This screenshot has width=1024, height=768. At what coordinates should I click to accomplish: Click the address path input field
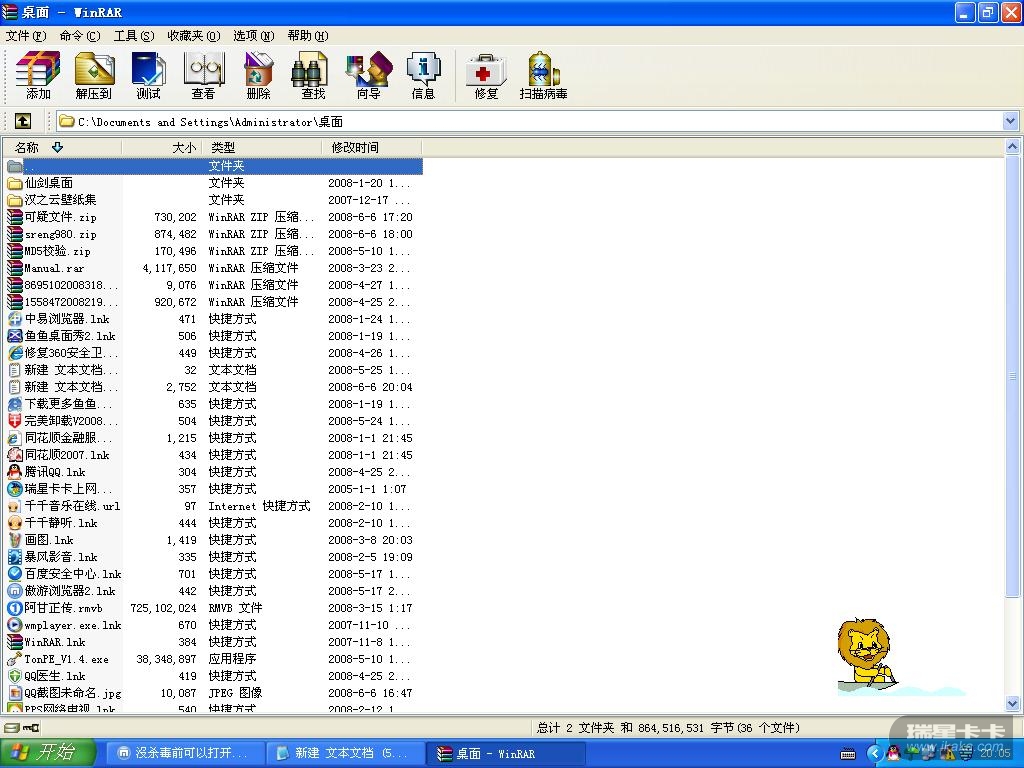(529, 121)
